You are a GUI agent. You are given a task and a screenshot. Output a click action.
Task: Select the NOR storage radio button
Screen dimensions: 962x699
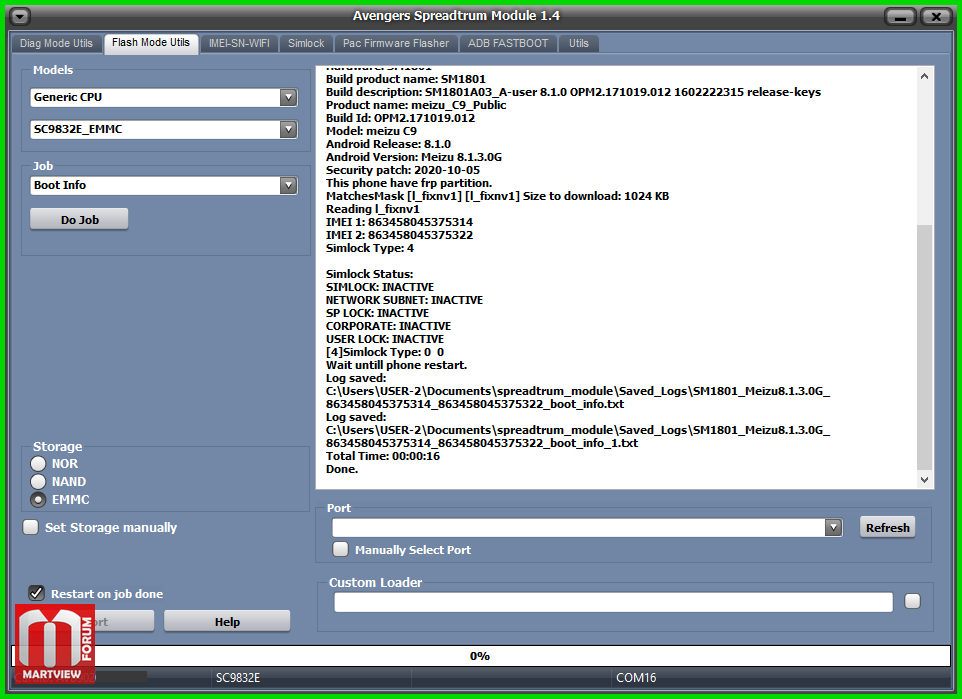point(38,464)
